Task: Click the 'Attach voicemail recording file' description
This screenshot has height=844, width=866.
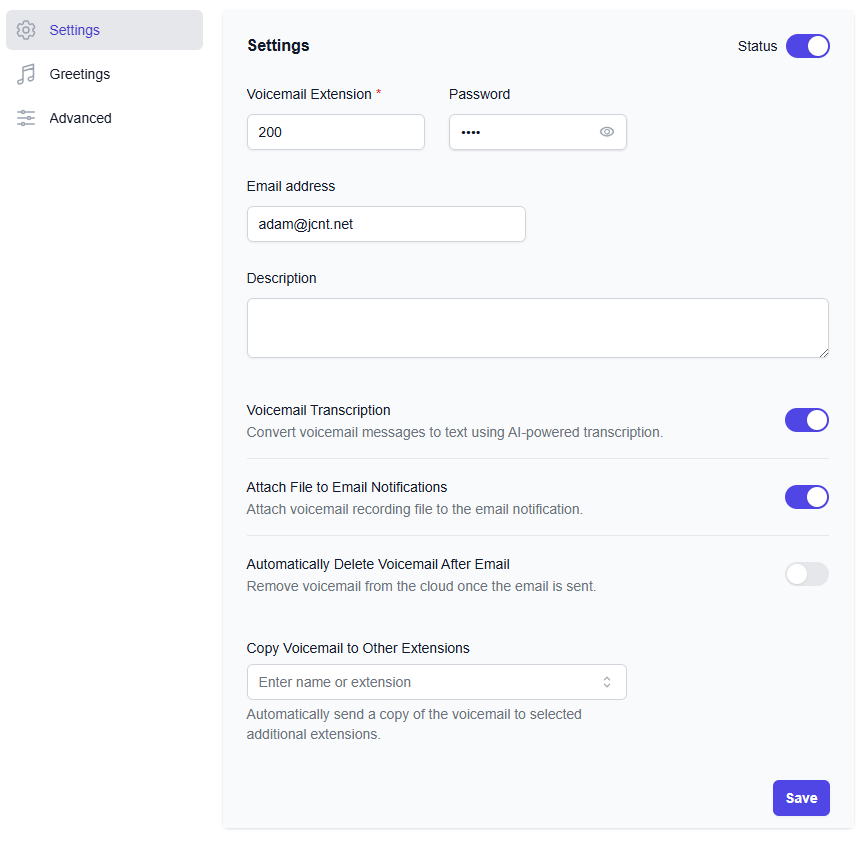Action: (x=415, y=509)
